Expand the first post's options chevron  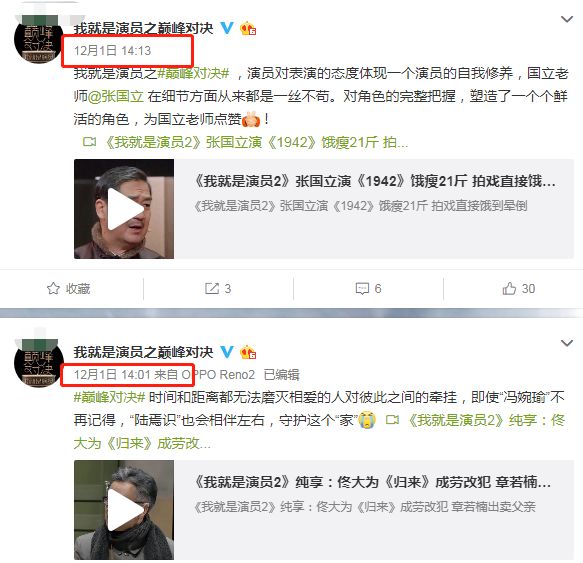click(x=567, y=19)
